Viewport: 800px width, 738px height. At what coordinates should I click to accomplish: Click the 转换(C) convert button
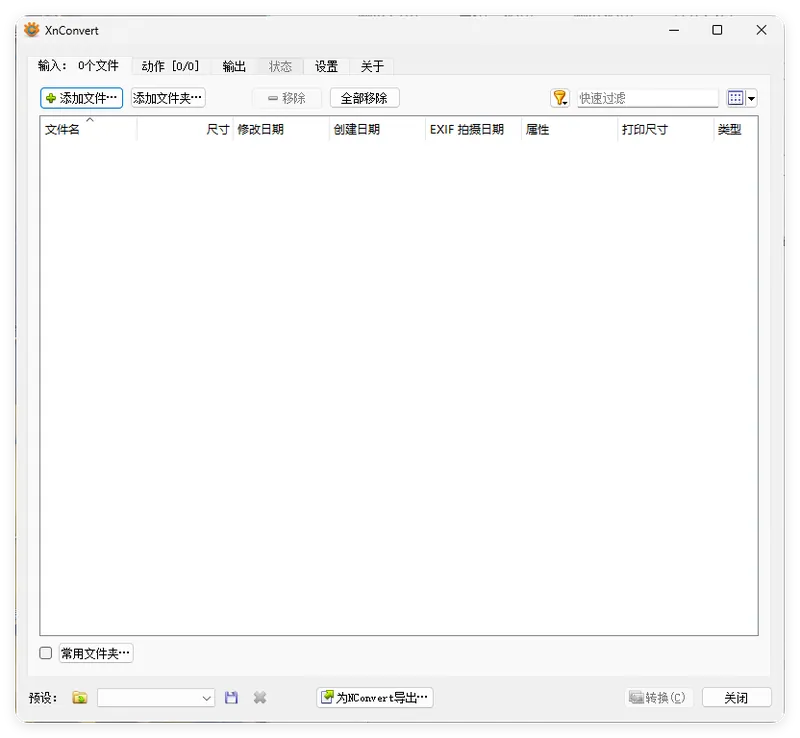click(x=658, y=697)
